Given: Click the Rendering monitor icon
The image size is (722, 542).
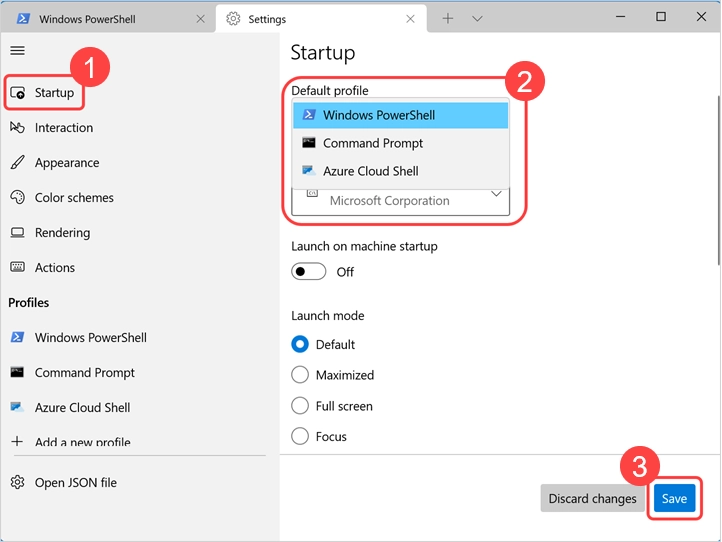Looking at the screenshot, I should (x=17, y=233).
